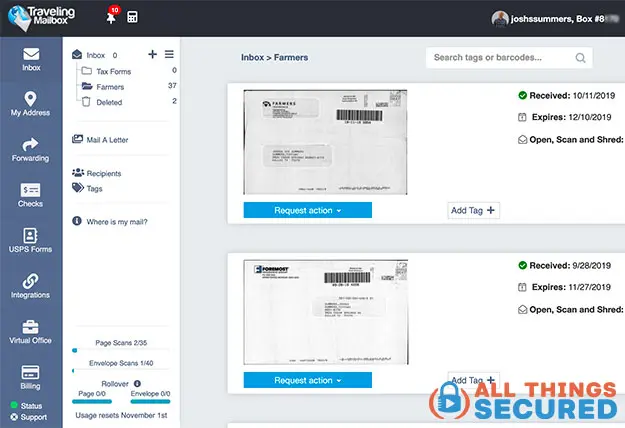625x428 pixels.
Task: Click the Expires: 11/27/2019 text
Action: 571,287
